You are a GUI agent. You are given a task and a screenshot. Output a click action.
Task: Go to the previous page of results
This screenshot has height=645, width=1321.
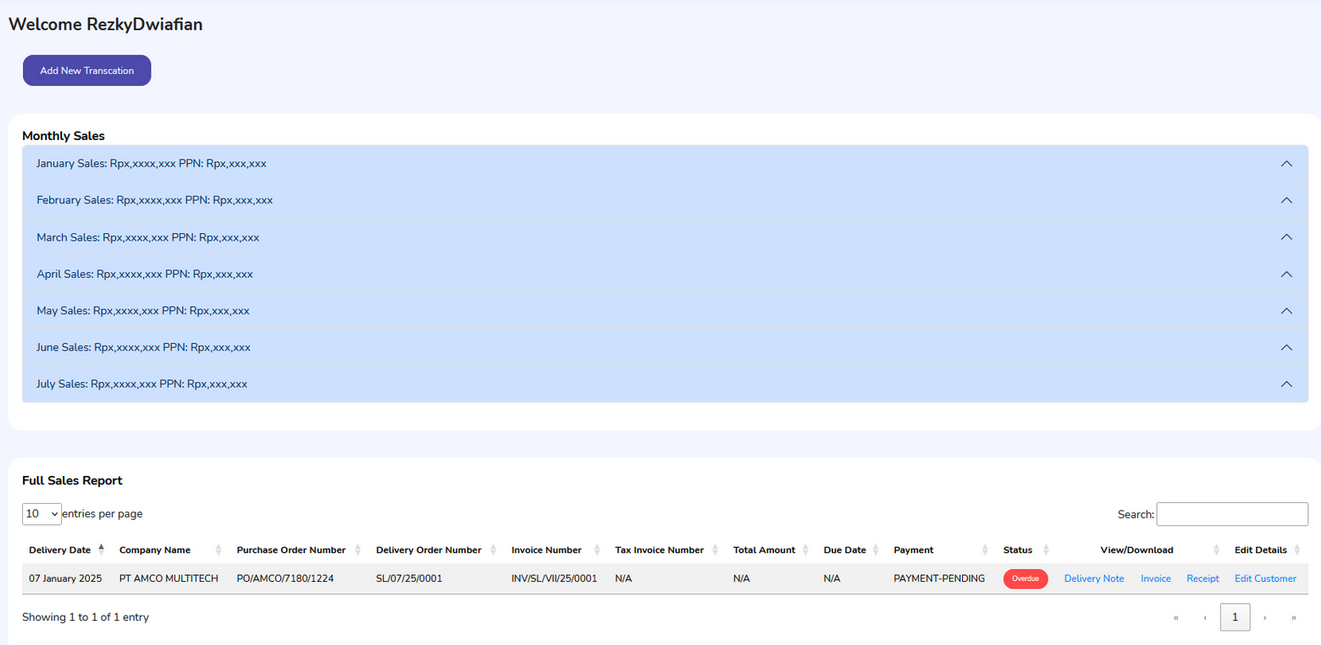(1204, 617)
